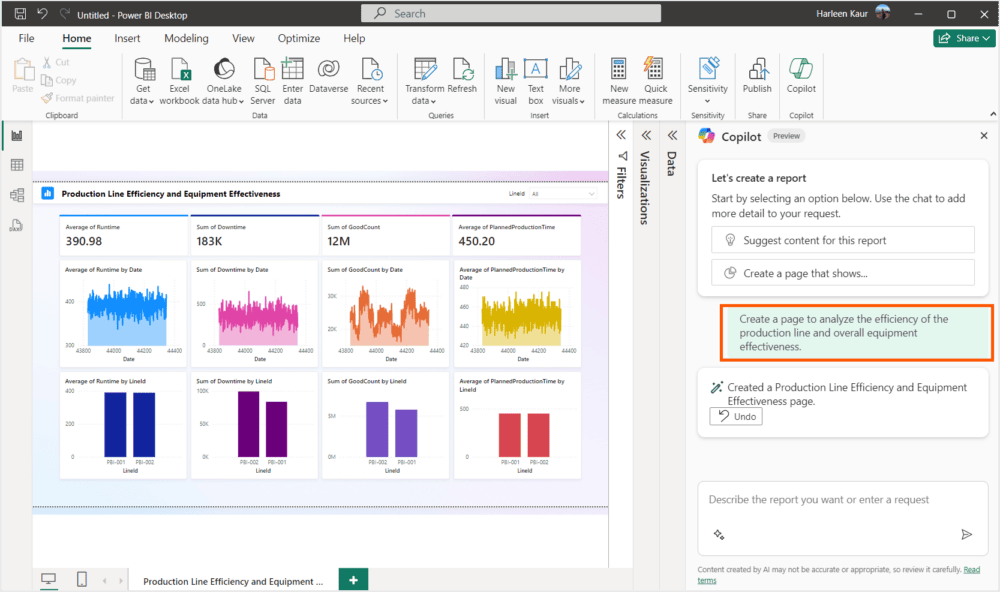Open the Copilot prompt guide sparkle icon

(x=719, y=534)
